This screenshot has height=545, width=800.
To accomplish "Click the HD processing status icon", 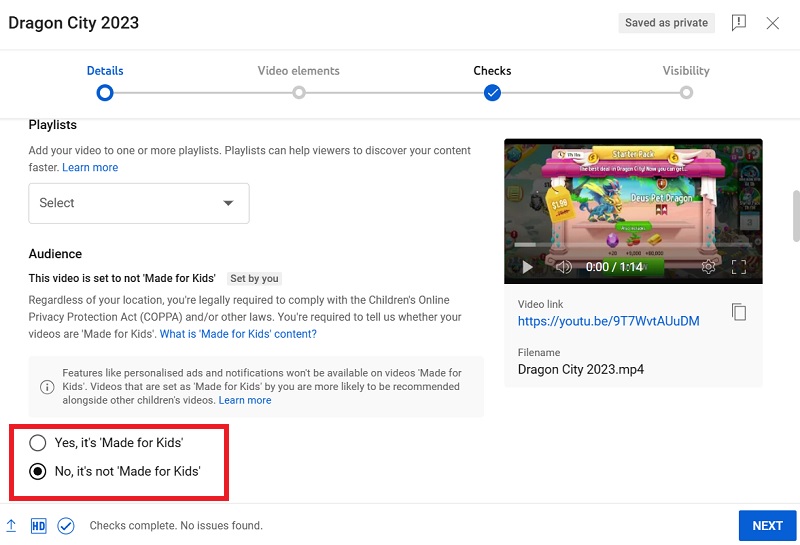I will point(38,526).
